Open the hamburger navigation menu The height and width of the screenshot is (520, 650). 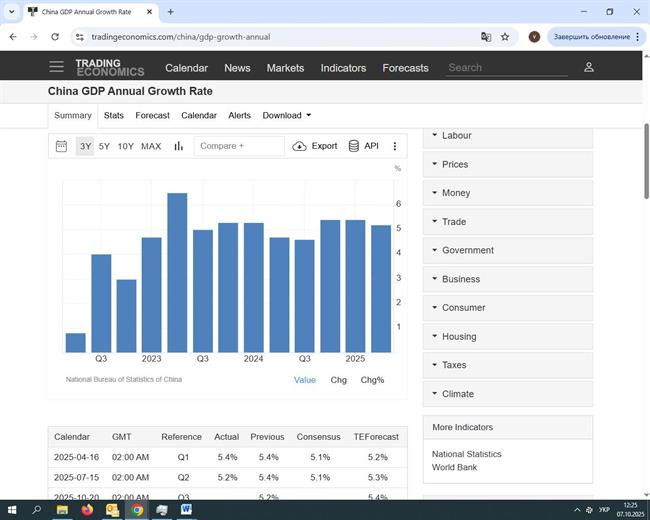point(56,67)
